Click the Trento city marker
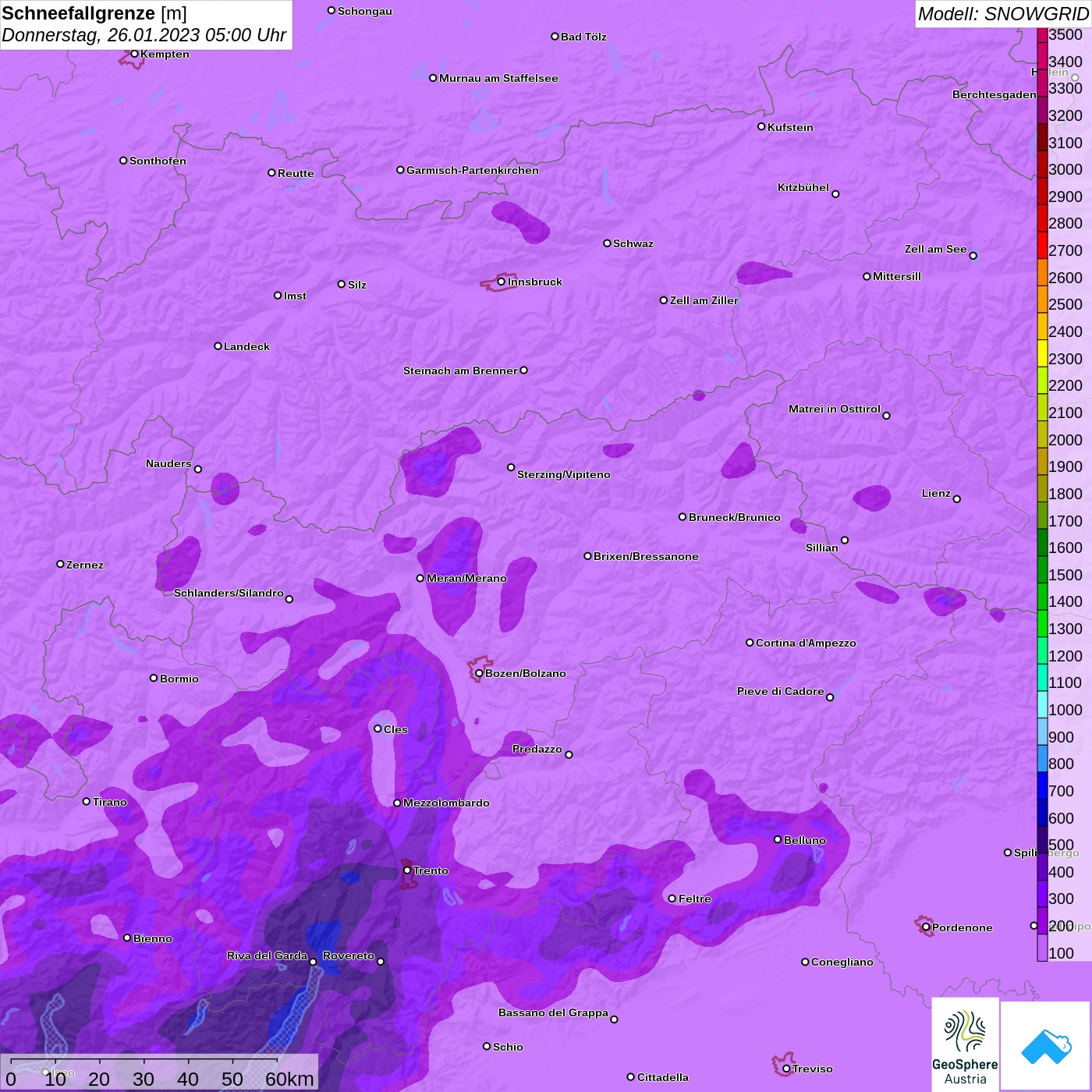This screenshot has width=1092, height=1092. tap(407, 870)
